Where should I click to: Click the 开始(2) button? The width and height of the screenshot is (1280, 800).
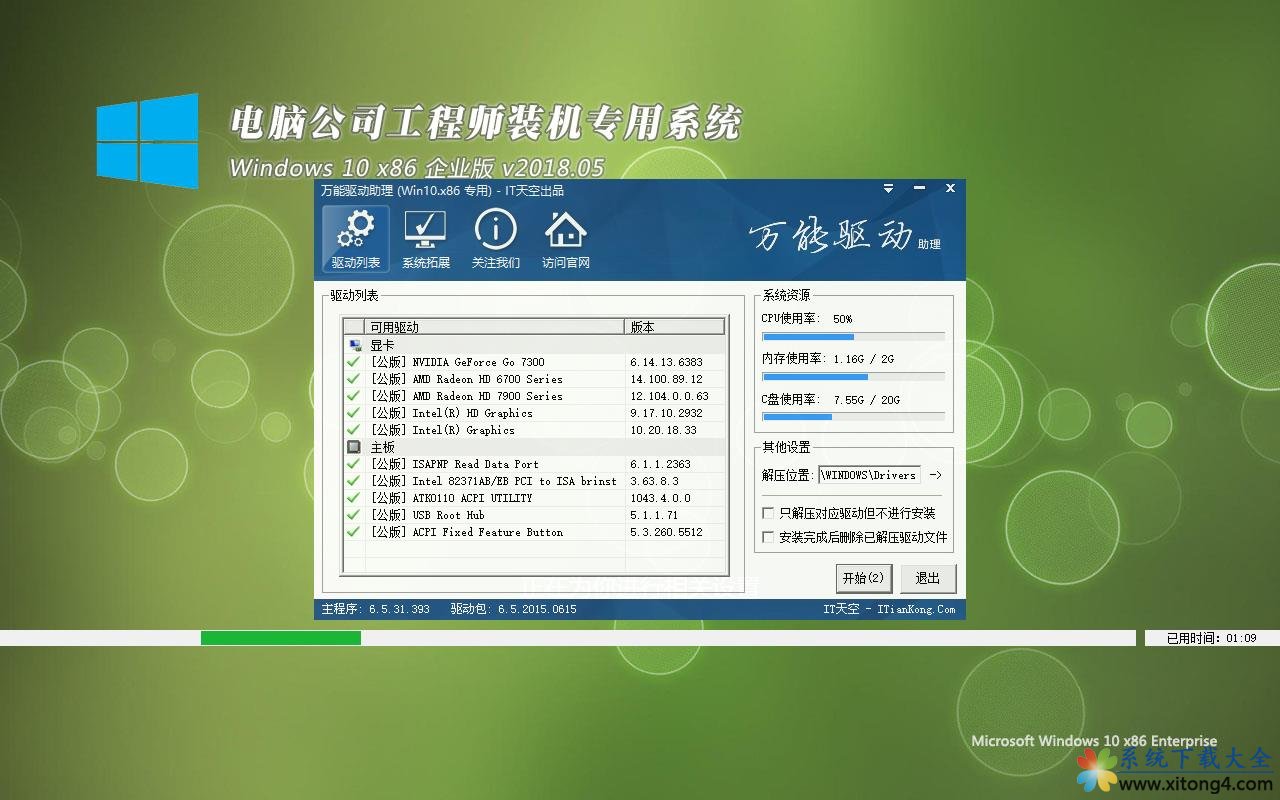863,578
